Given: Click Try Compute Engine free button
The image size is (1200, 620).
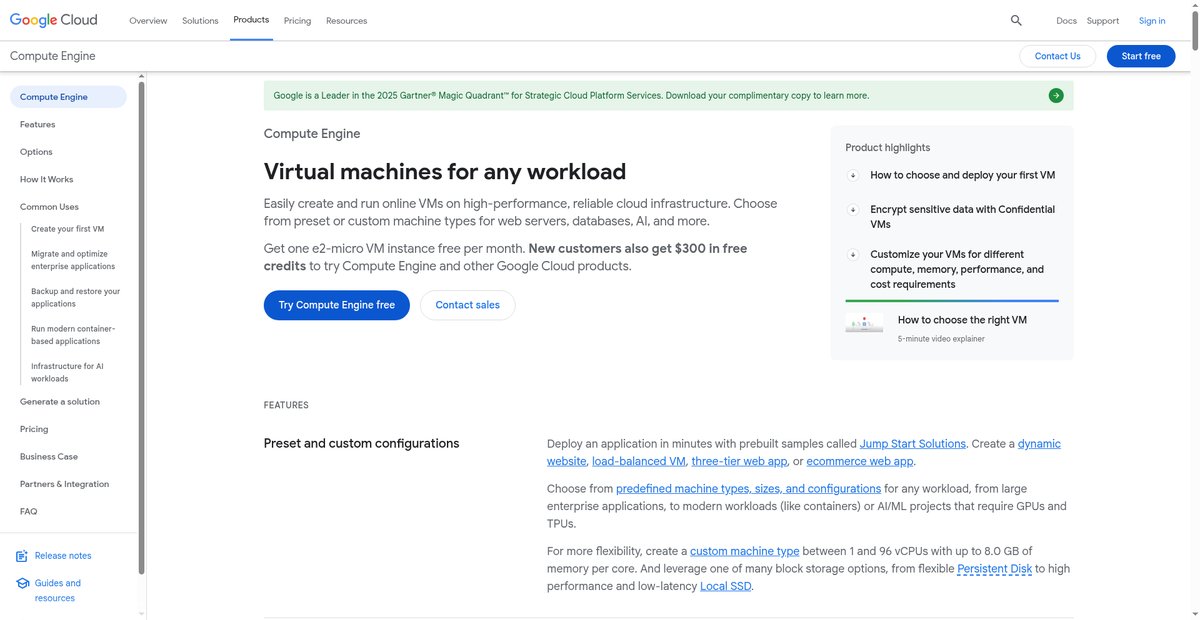Looking at the screenshot, I should coord(336,305).
